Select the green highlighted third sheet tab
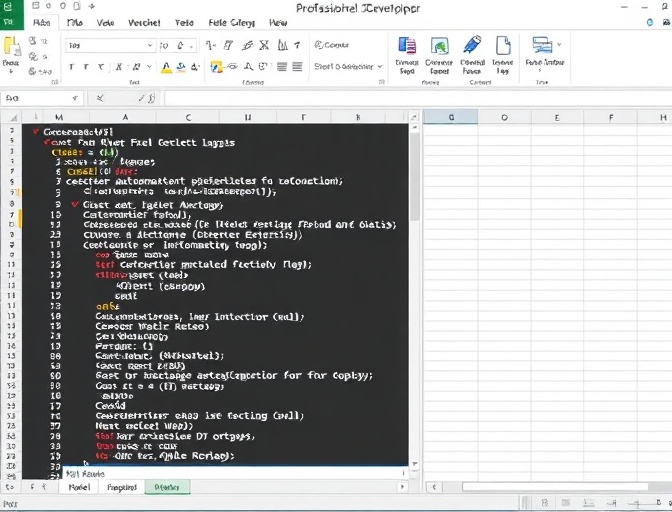This screenshot has width=672, height=512. pos(167,487)
